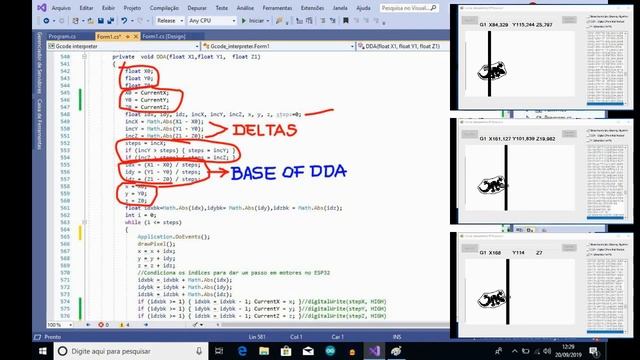
Task: Open the Release configuration dropdown
Action: tap(170, 20)
